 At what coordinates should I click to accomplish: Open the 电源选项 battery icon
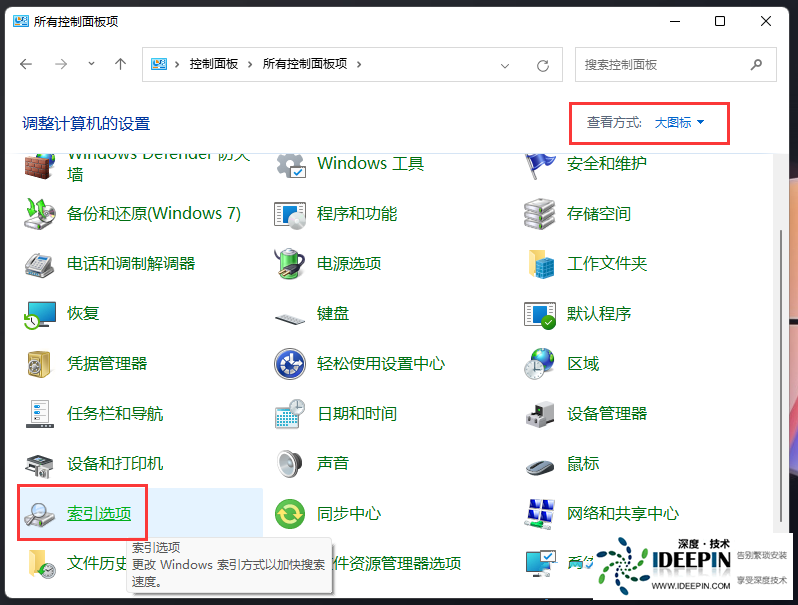click(x=290, y=263)
